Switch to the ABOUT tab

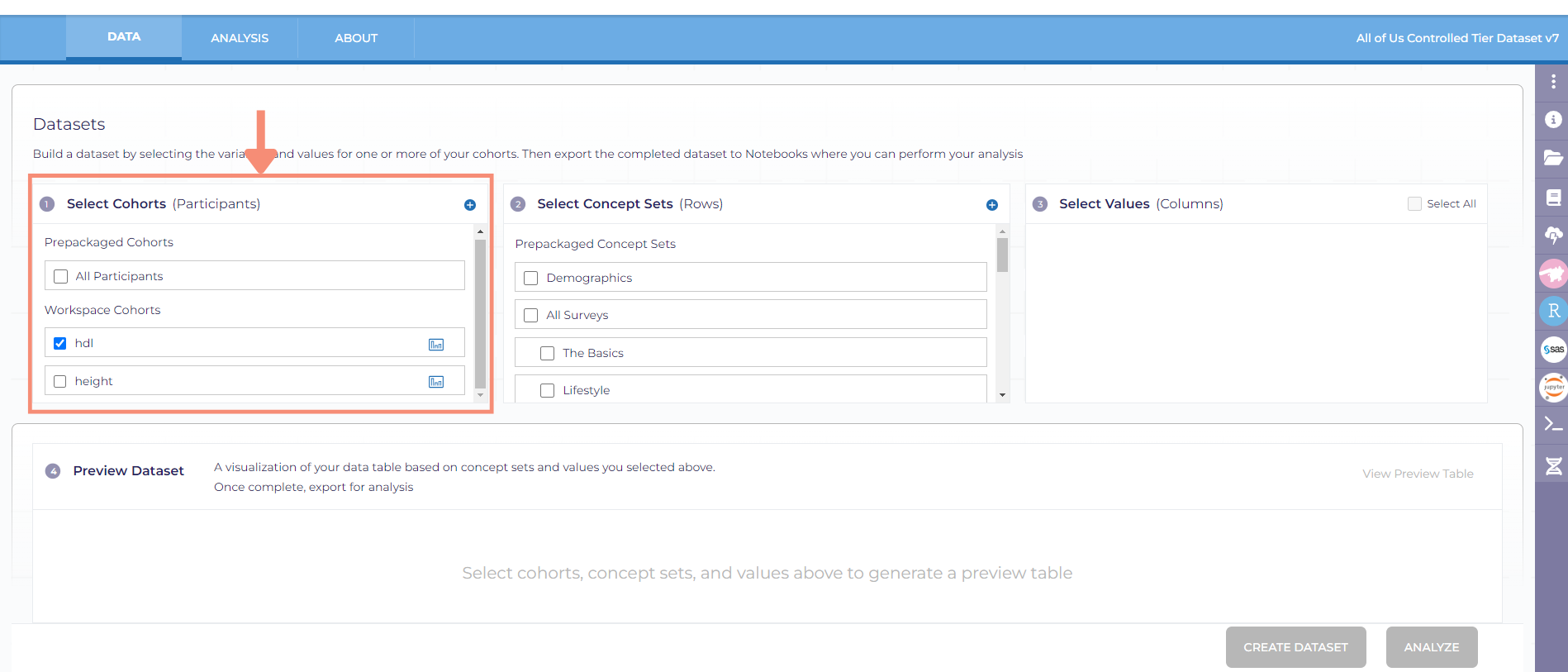[356, 38]
